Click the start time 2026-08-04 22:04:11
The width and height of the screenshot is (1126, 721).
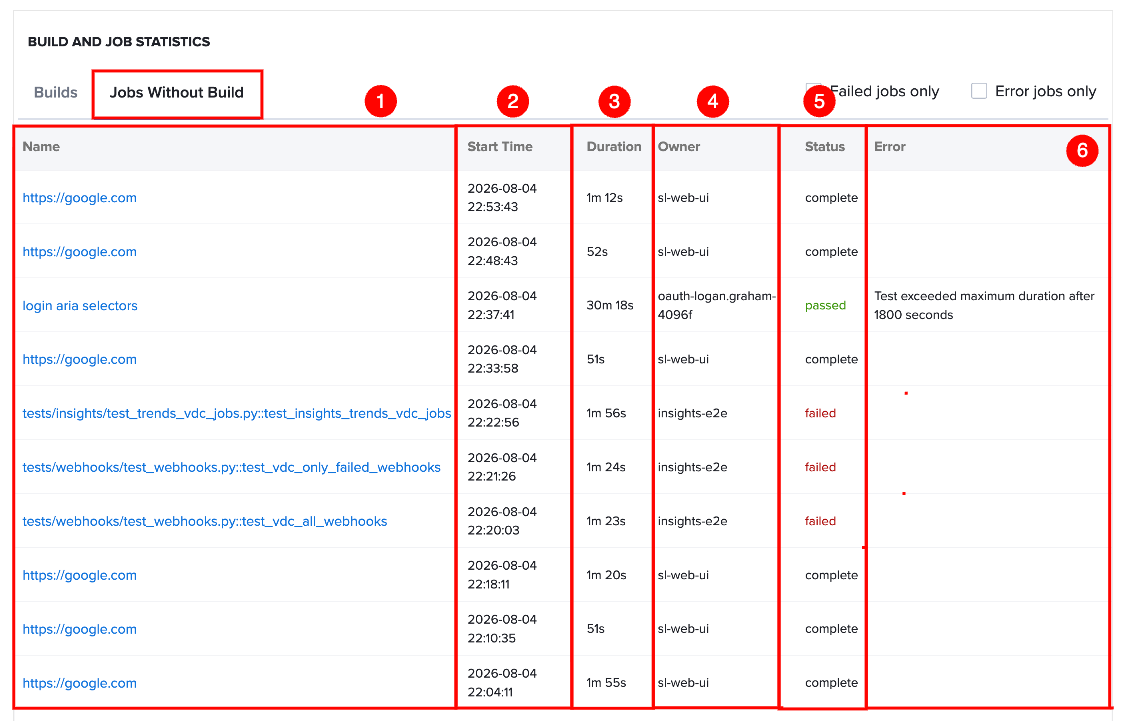pyautogui.click(x=502, y=682)
